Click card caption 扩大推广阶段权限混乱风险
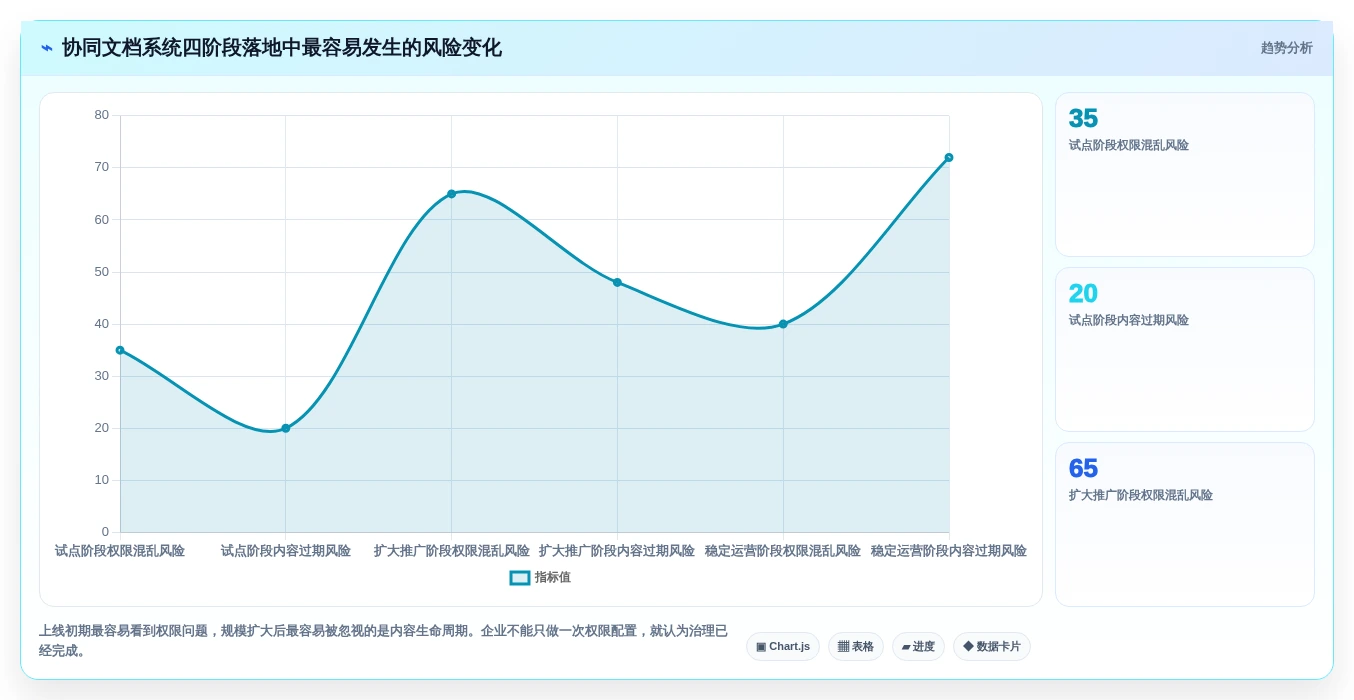The height and width of the screenshot is (700, 1354). [1141, 495]
